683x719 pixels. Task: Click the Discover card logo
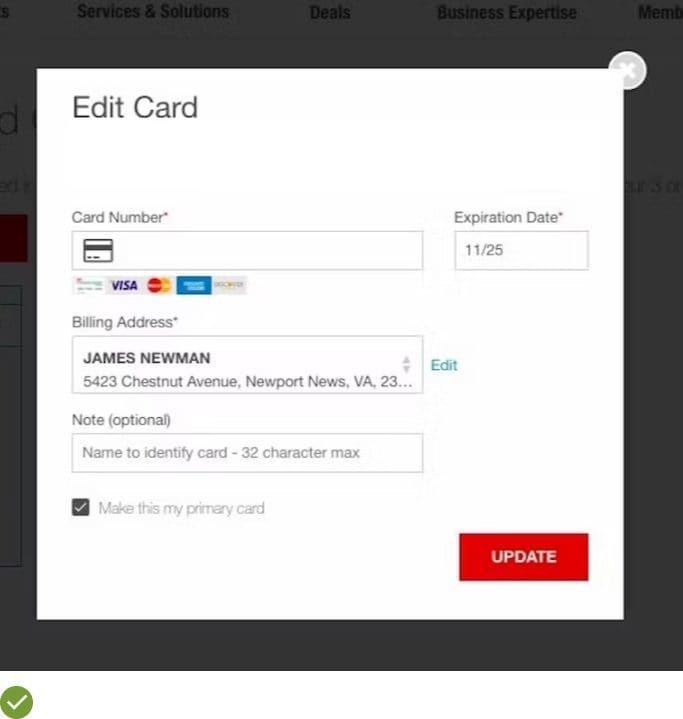click(x=229, y=285)
